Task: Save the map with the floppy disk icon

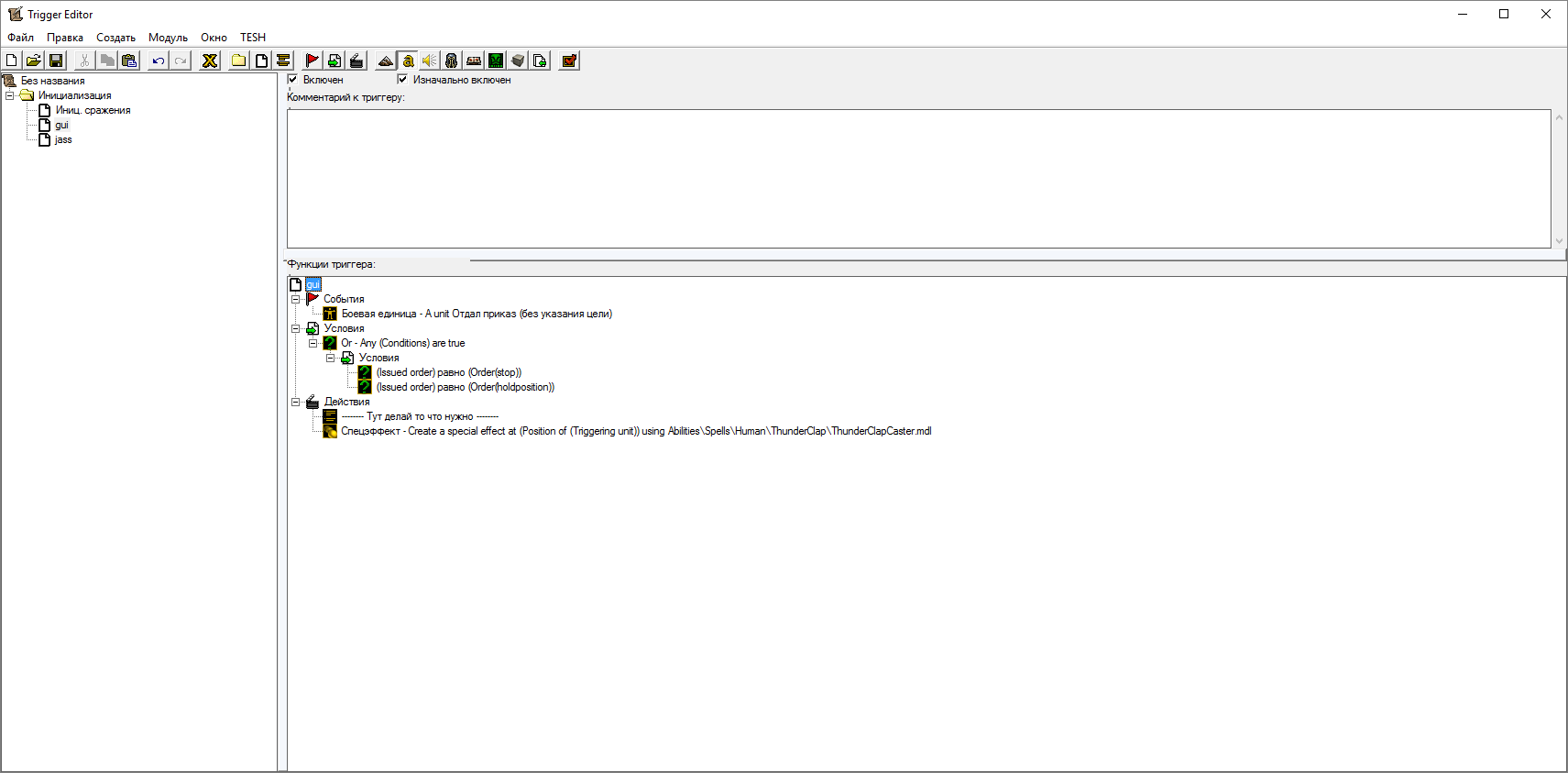Action: coord(56,61)
